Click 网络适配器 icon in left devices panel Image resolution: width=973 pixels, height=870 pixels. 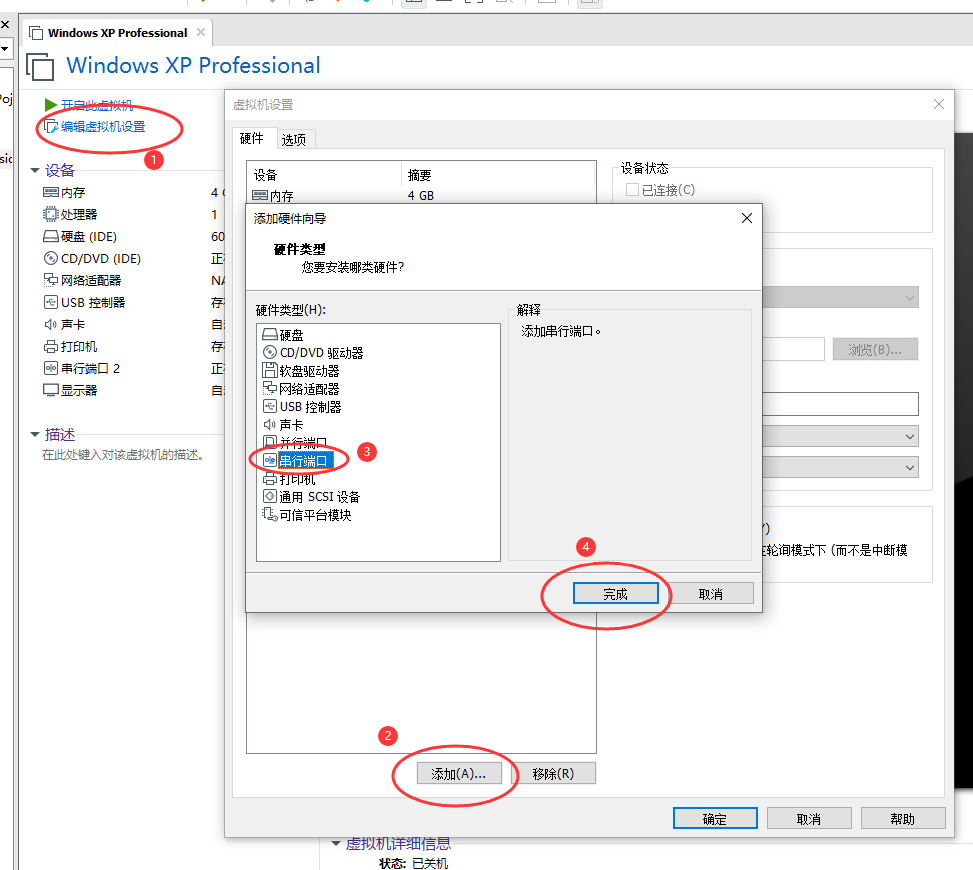pos(50,280)
